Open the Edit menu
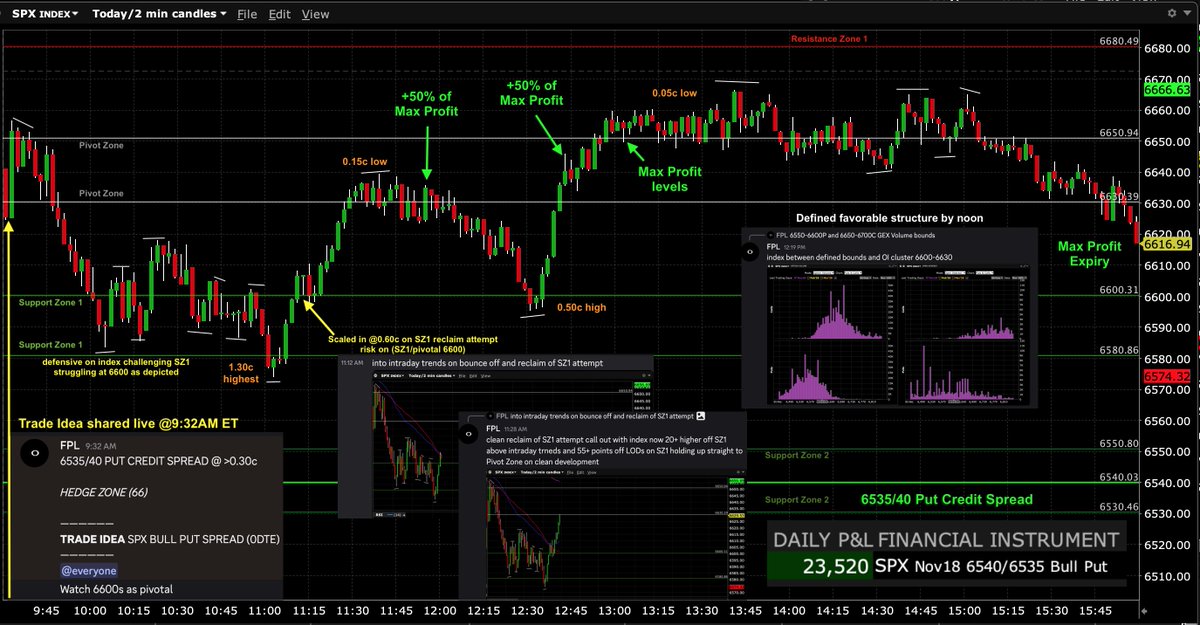Viewport: 1200px width, 625px height. click(279, 14)
